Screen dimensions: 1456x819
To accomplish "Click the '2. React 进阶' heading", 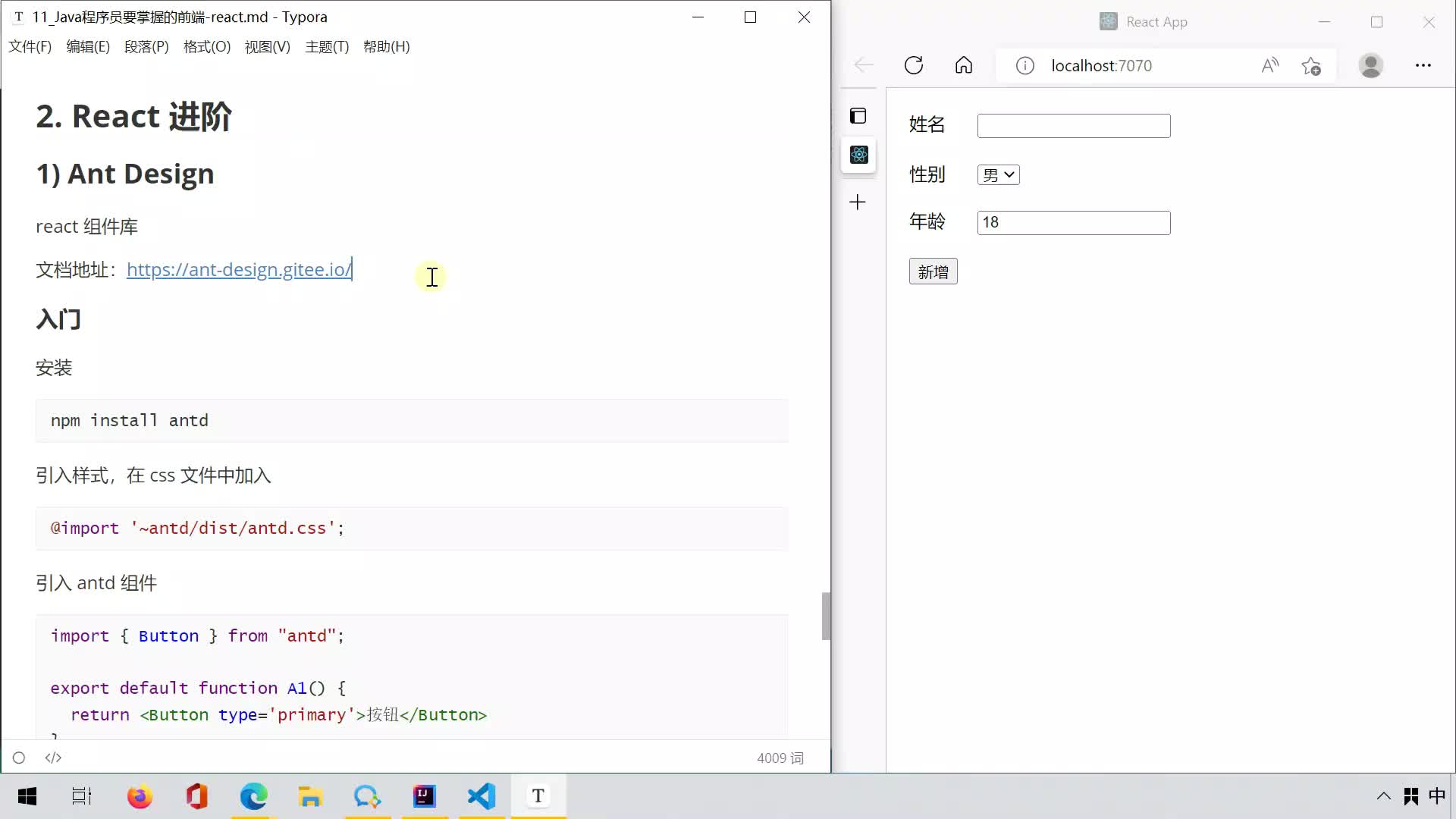I will (133, 117).
